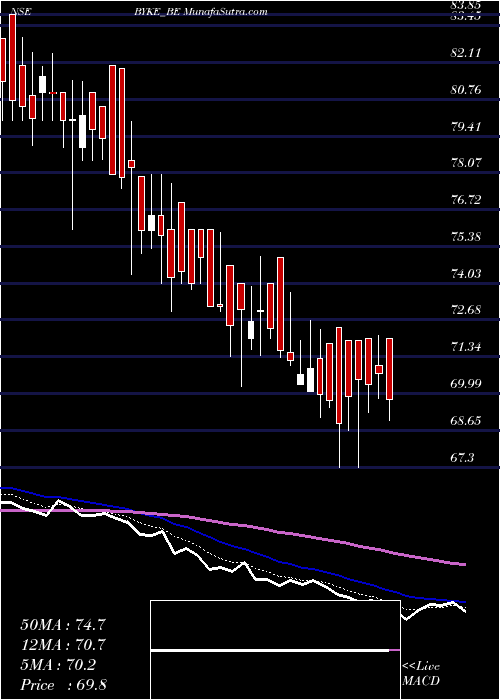Select the 69.99 price level label

(466, 384)
